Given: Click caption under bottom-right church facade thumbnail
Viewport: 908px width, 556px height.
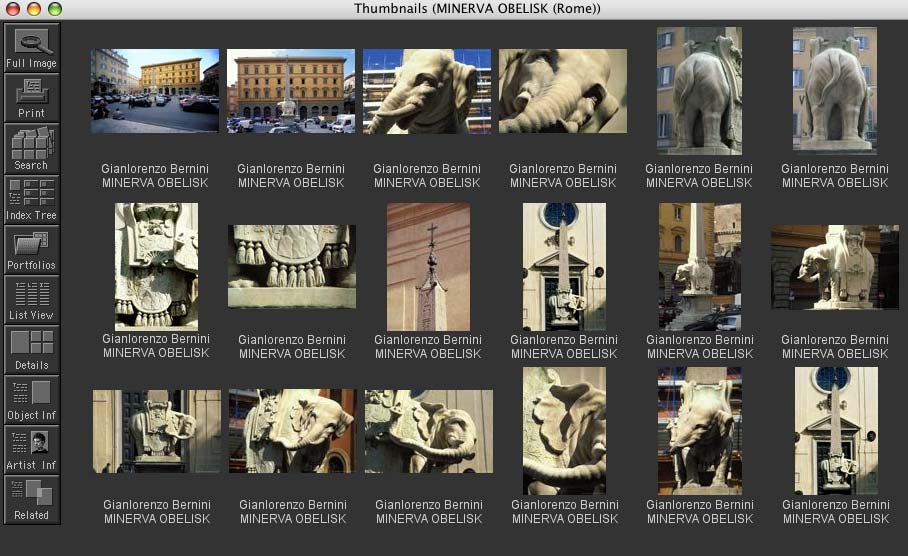Looking at the screenshot, I should point(836,511).
